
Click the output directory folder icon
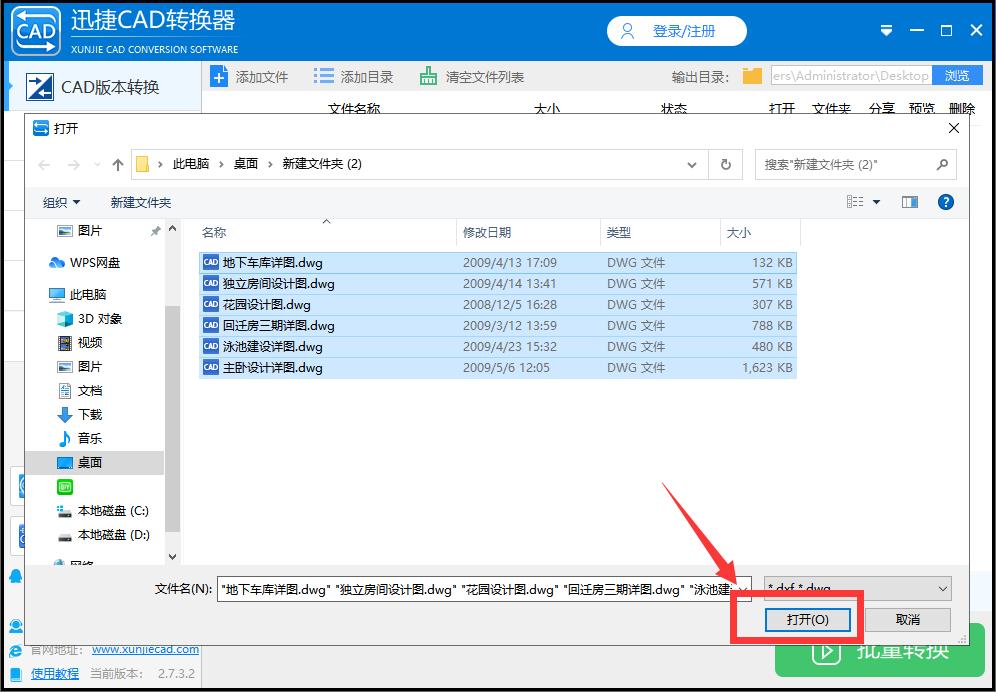tap(751, 75)
